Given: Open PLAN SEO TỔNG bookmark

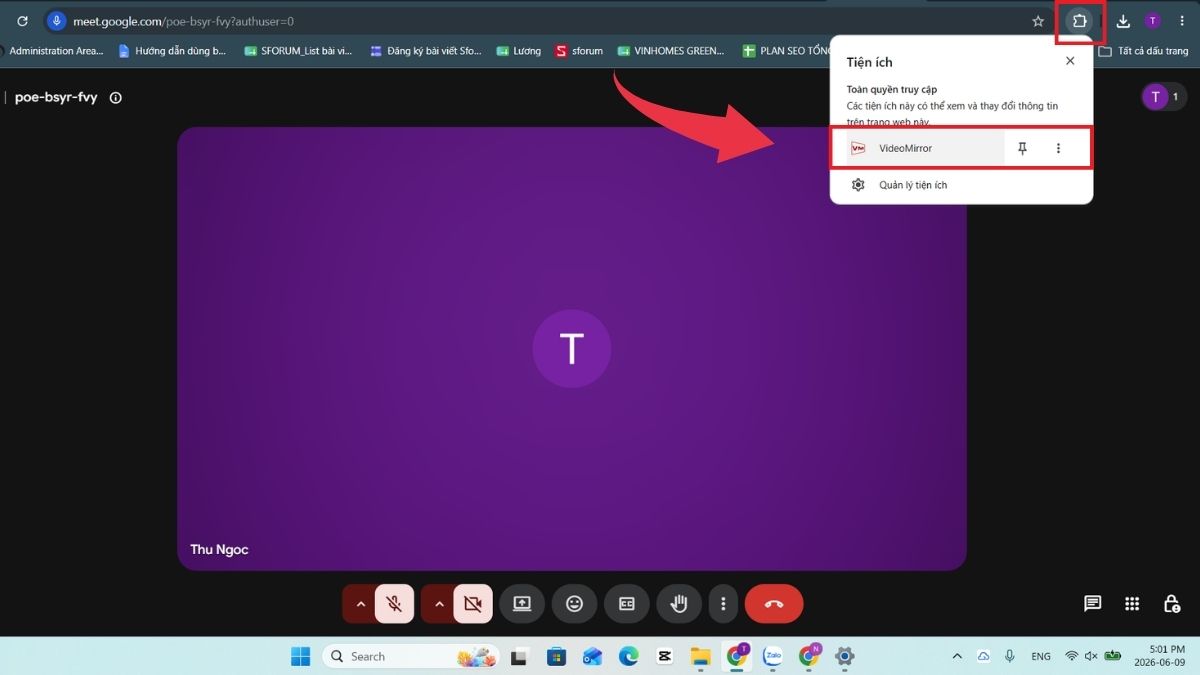Looking at the screenshot, I should [787, 51].
